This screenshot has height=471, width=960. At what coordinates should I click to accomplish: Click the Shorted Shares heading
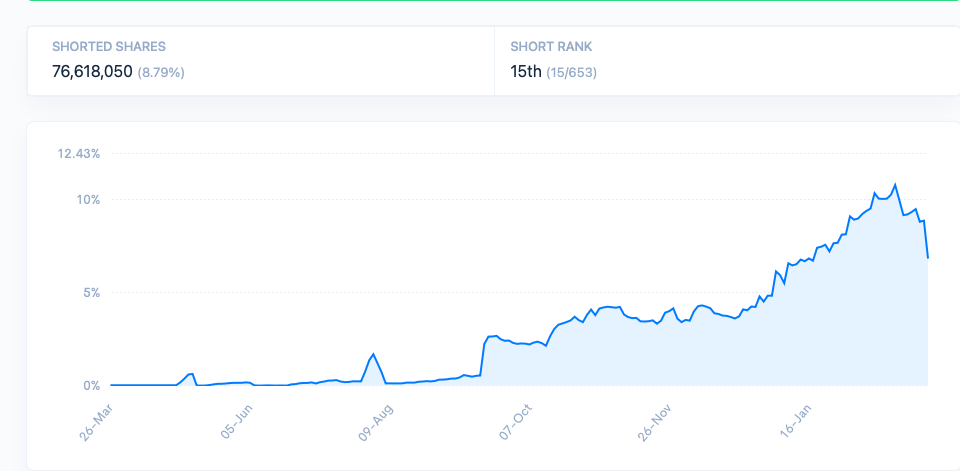[109, 46]
